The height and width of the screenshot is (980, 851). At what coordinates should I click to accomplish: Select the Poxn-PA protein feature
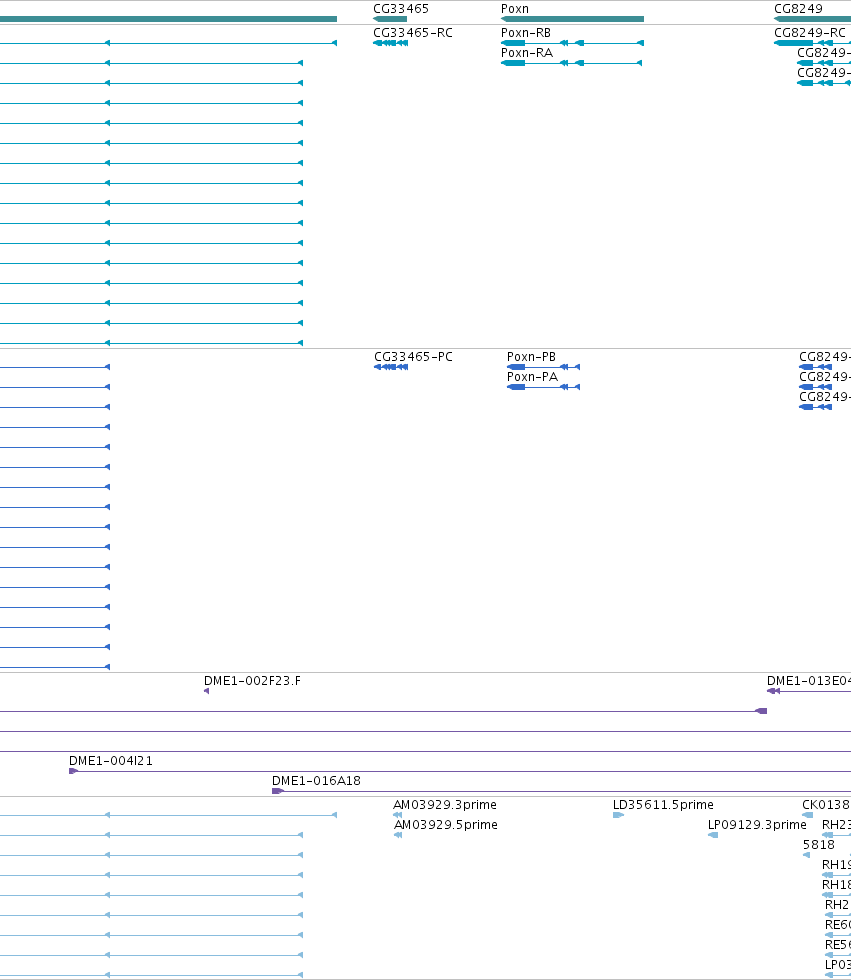coord(544,387)
